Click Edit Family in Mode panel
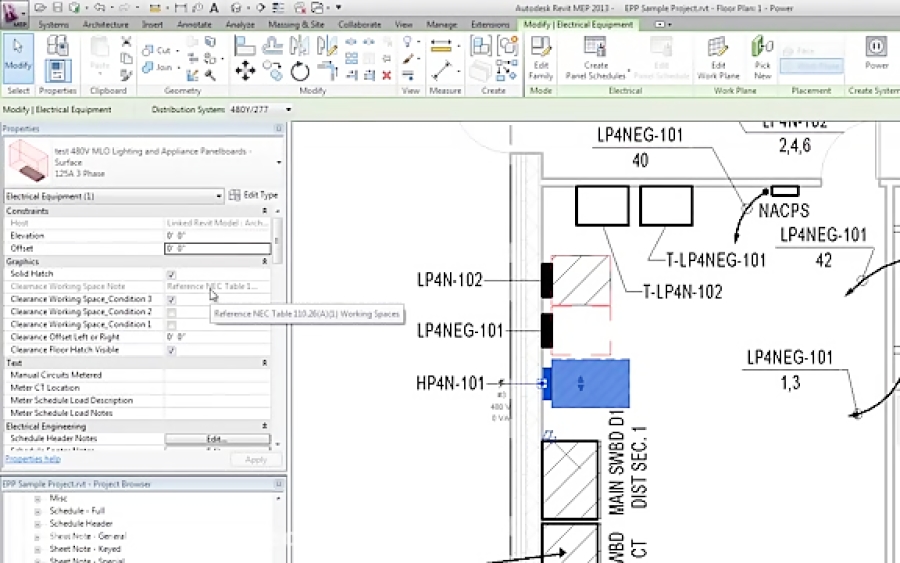900x563 pixels. 540,59
